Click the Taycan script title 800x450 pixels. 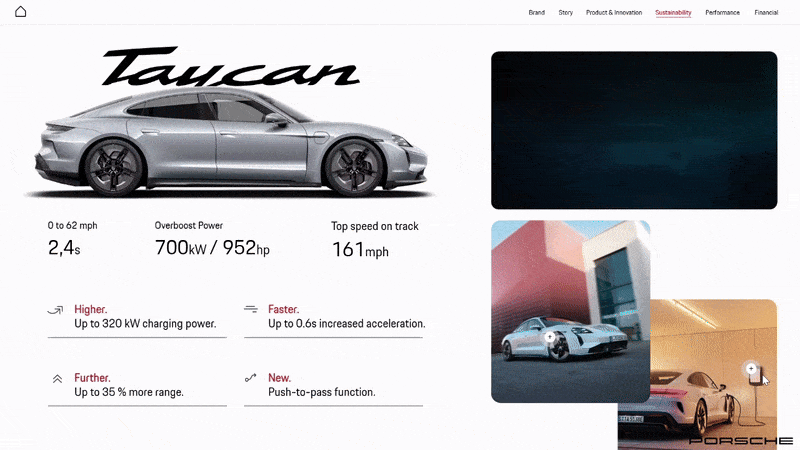coord(231,66)
